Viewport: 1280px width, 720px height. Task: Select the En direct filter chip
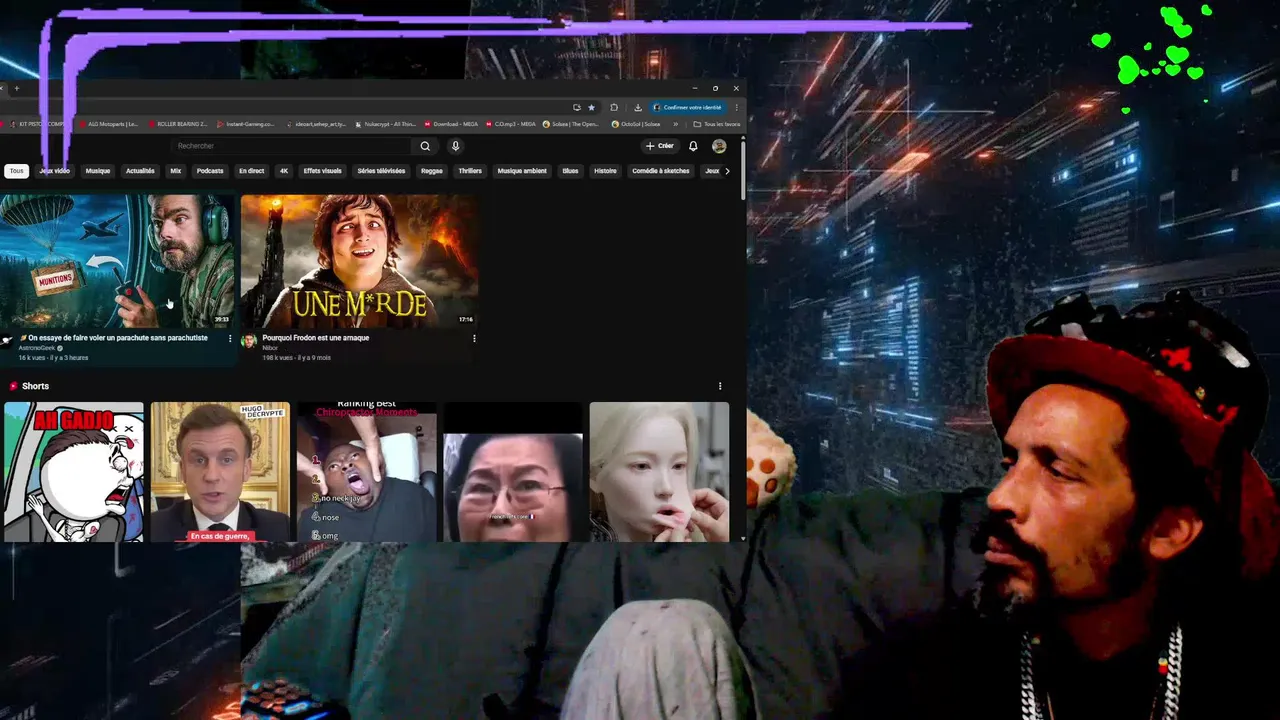tap(252, 171)
